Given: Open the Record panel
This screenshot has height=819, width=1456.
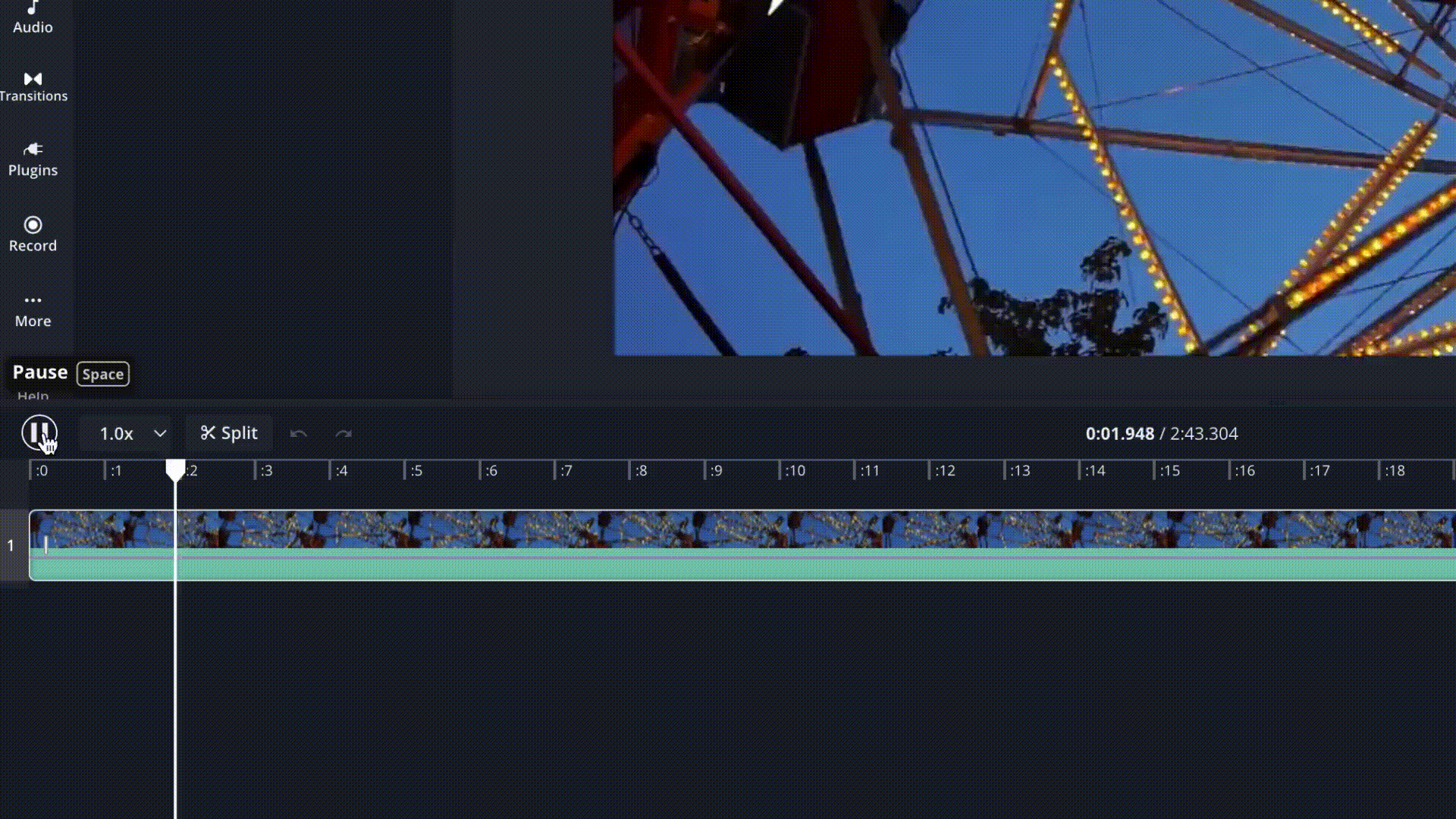Looking at the screenshot, I should pyautogui.click(x=33, y=234).
